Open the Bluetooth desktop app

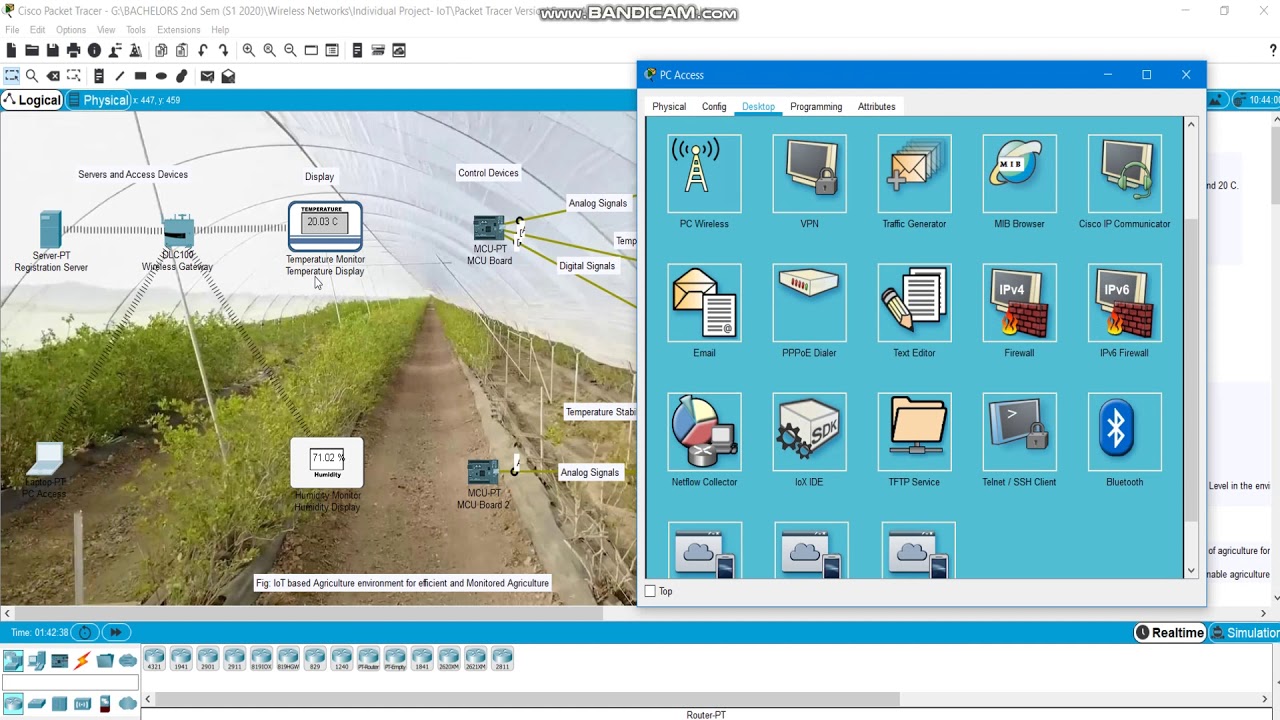pos(1124,431)
